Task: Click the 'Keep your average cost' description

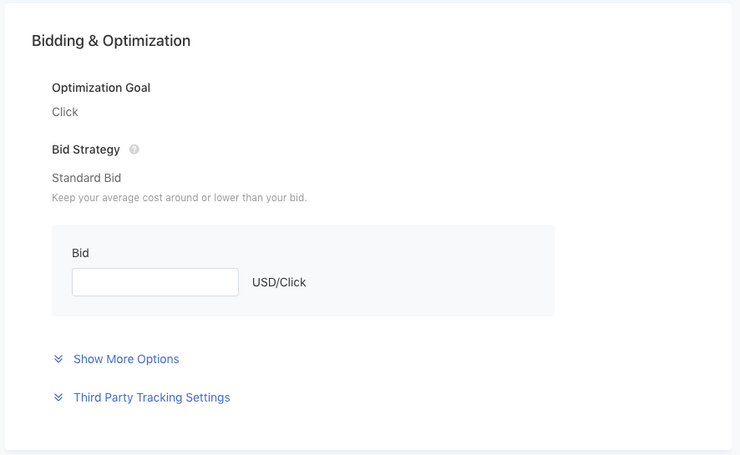Action: [x=179, y=198]
